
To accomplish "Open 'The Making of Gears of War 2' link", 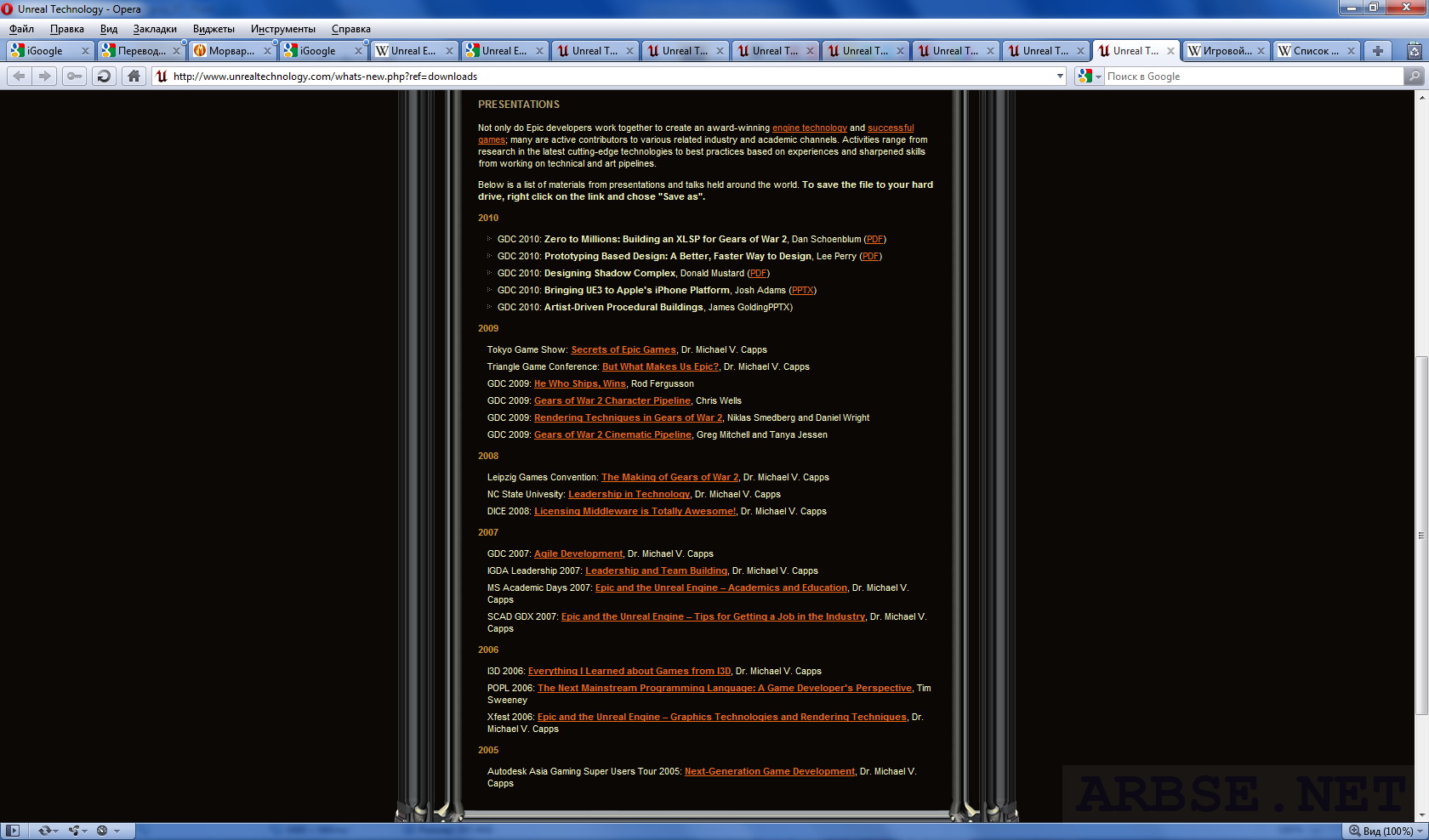I will pos(669,477).
